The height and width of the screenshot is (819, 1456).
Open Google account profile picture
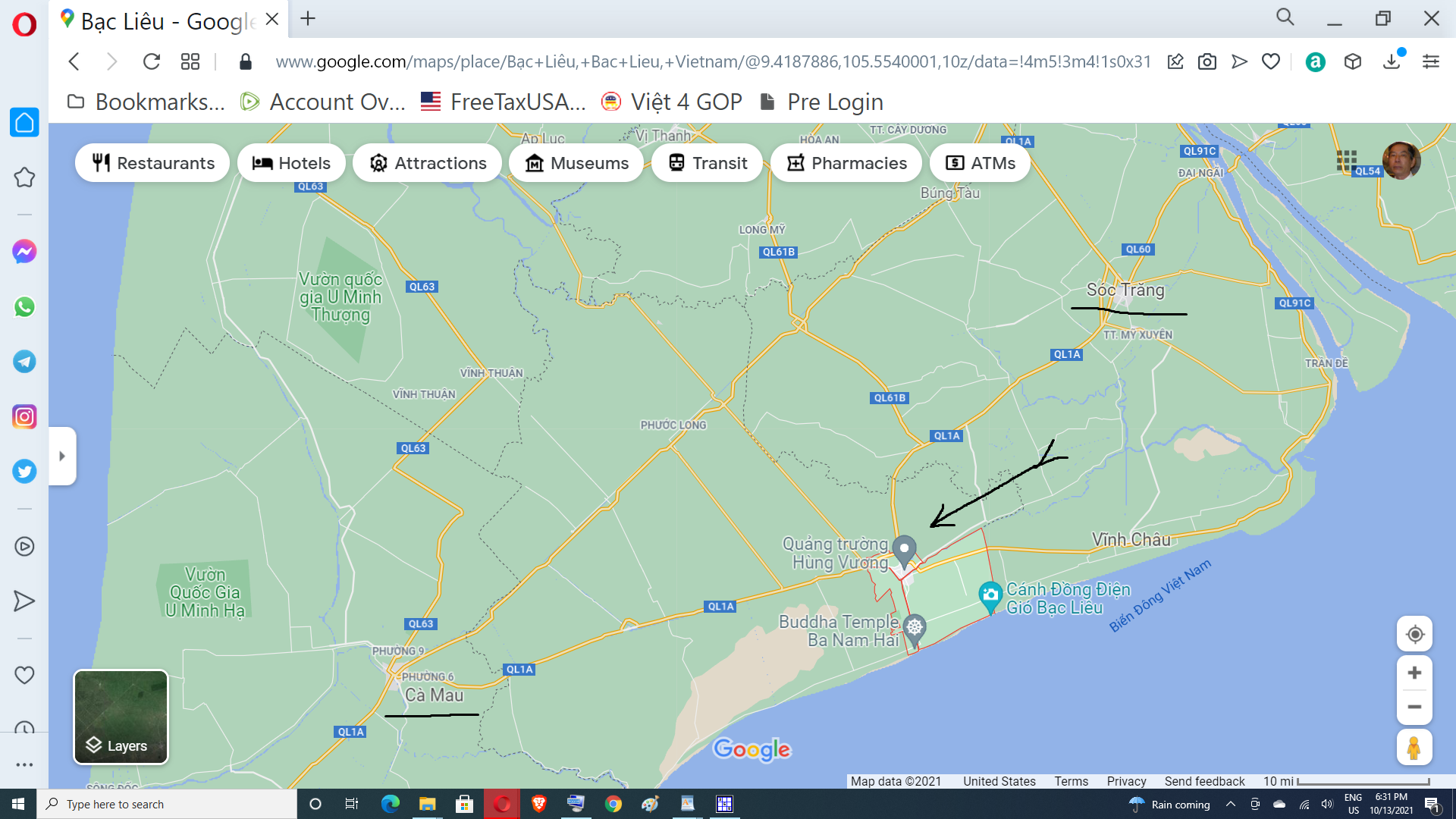(x=1401, y=160)
